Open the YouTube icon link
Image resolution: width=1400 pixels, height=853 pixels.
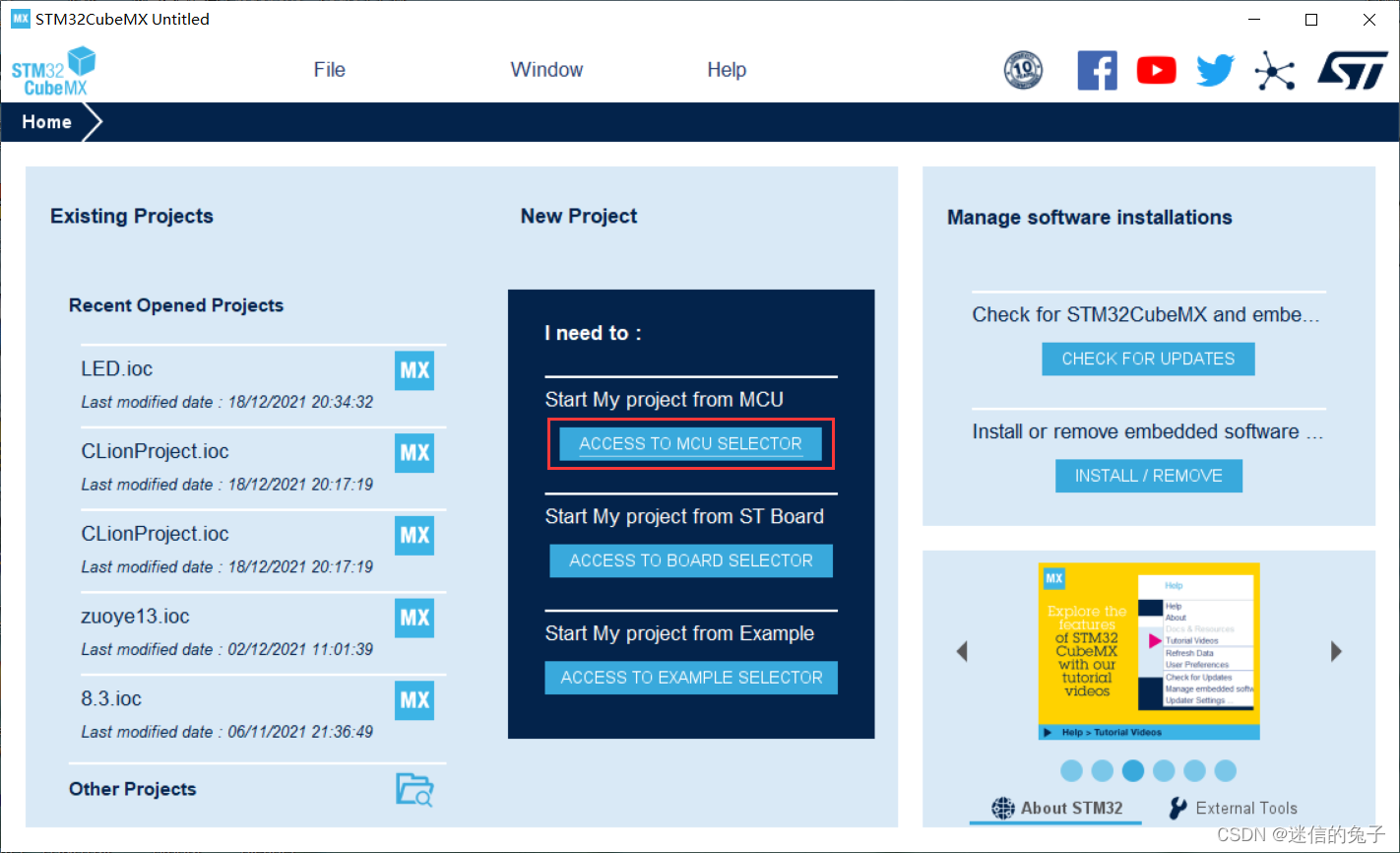[1156, 71]
